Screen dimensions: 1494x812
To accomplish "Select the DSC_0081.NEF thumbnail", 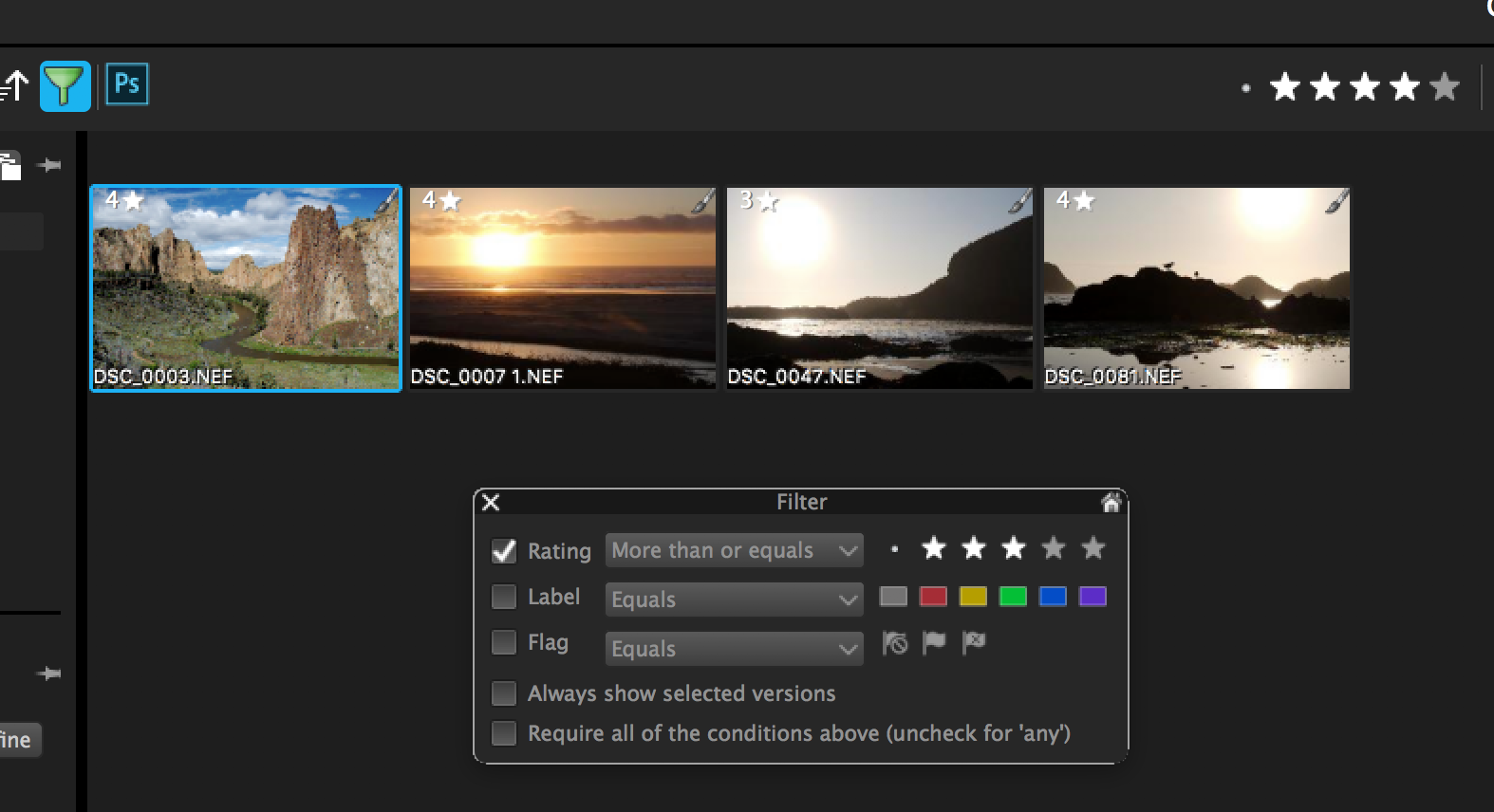I will [1196, 288].
